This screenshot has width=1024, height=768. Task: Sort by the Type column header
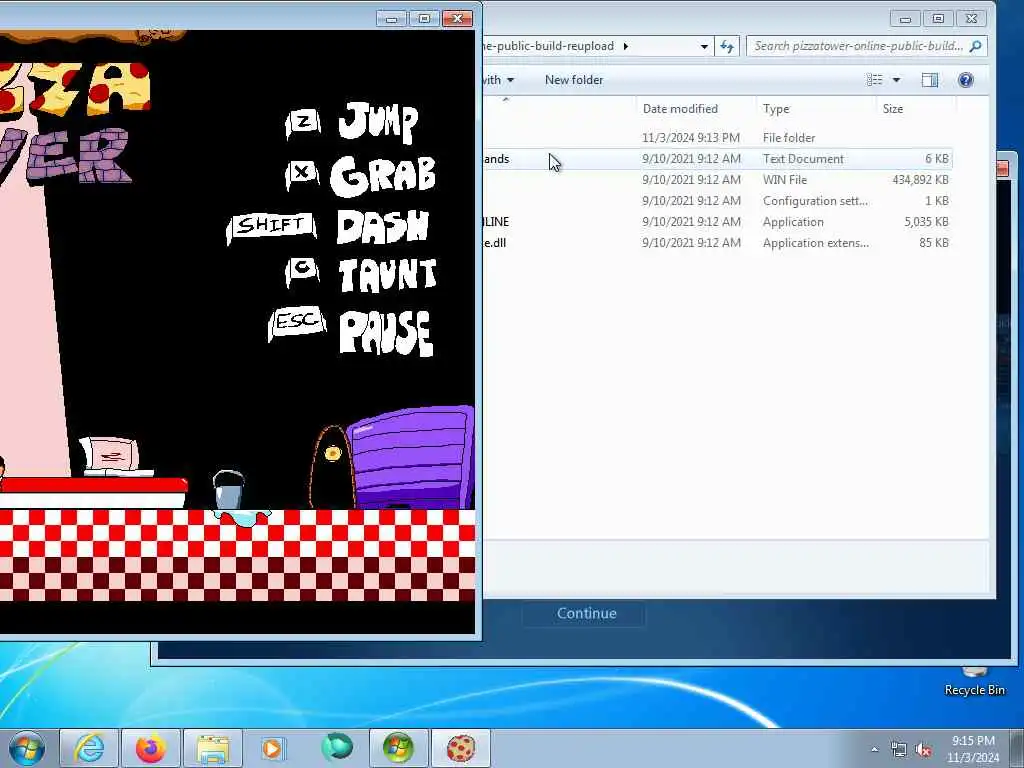776,108
